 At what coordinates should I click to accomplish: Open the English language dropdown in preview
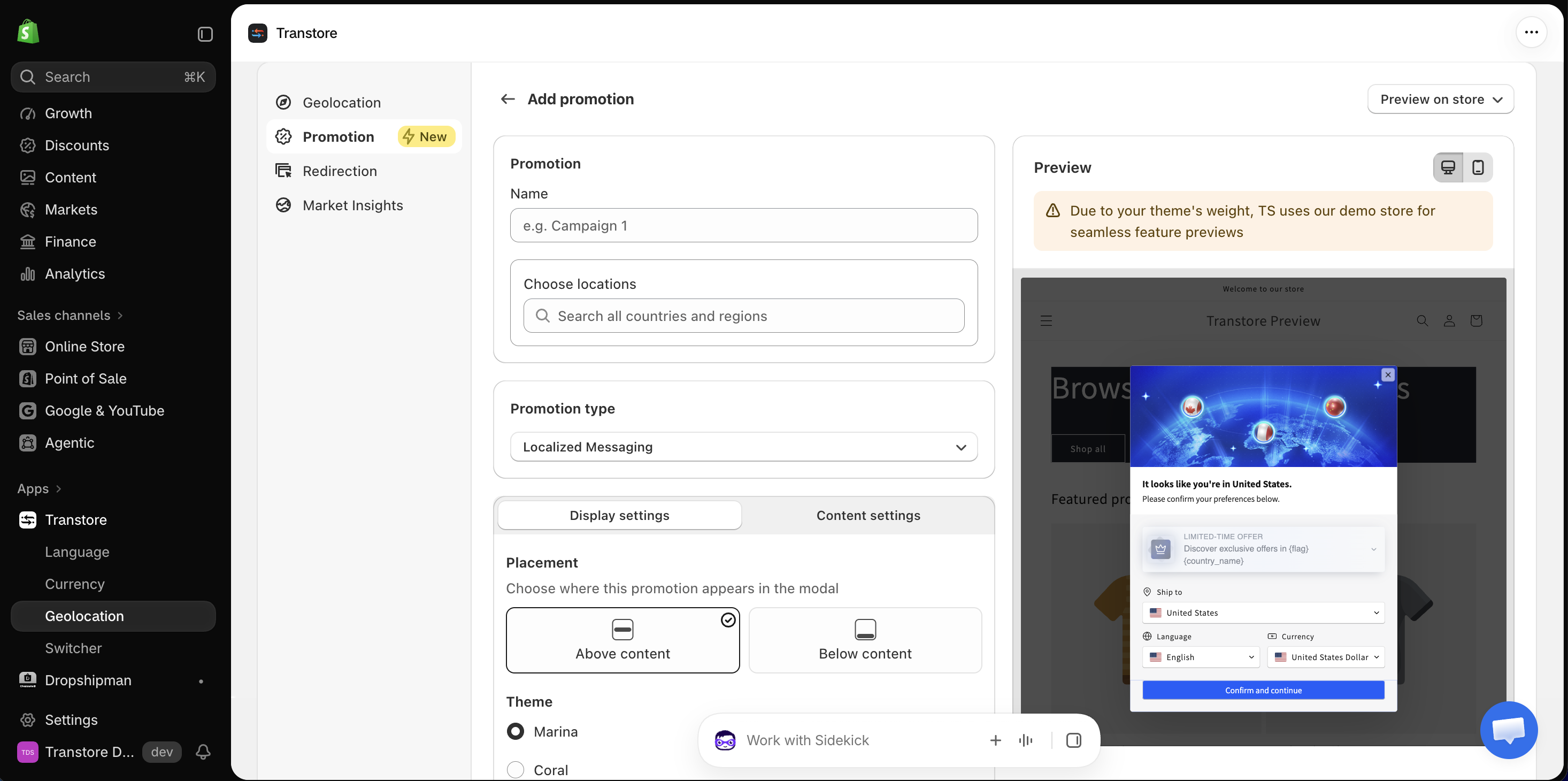tap(1201, 657)
